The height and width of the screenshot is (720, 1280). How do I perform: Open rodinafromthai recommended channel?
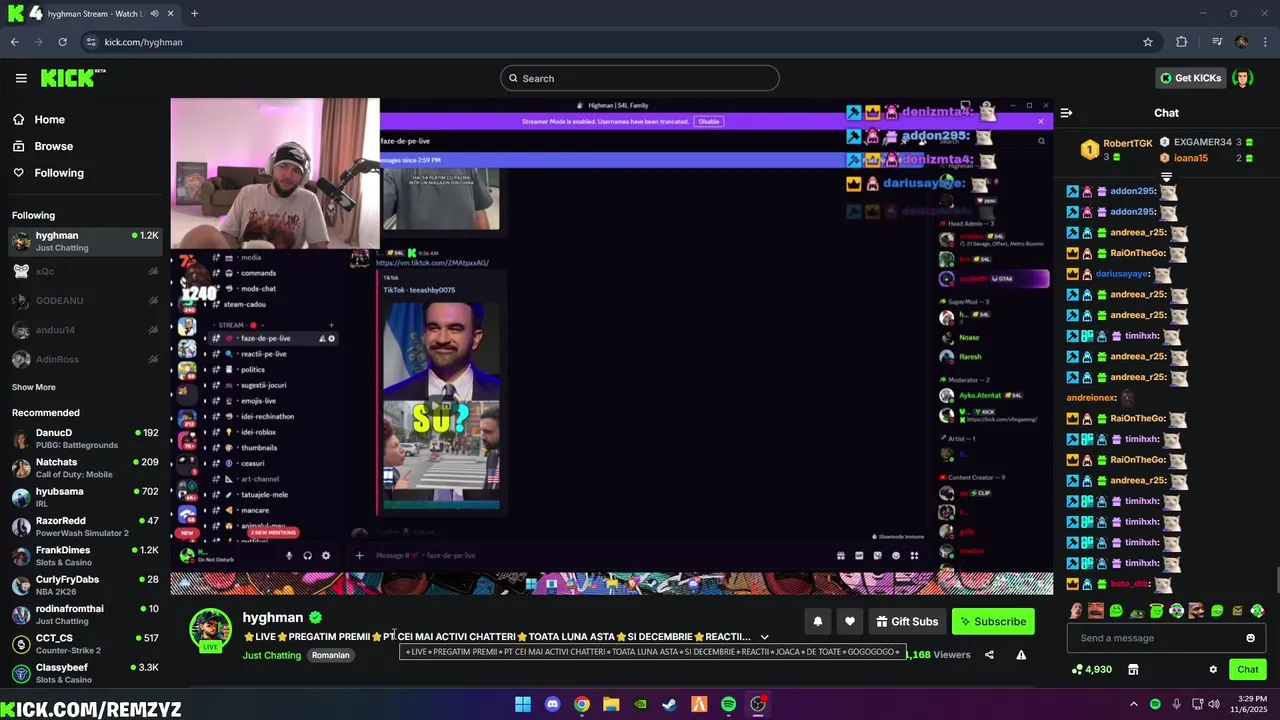click(x=85, y=614)
